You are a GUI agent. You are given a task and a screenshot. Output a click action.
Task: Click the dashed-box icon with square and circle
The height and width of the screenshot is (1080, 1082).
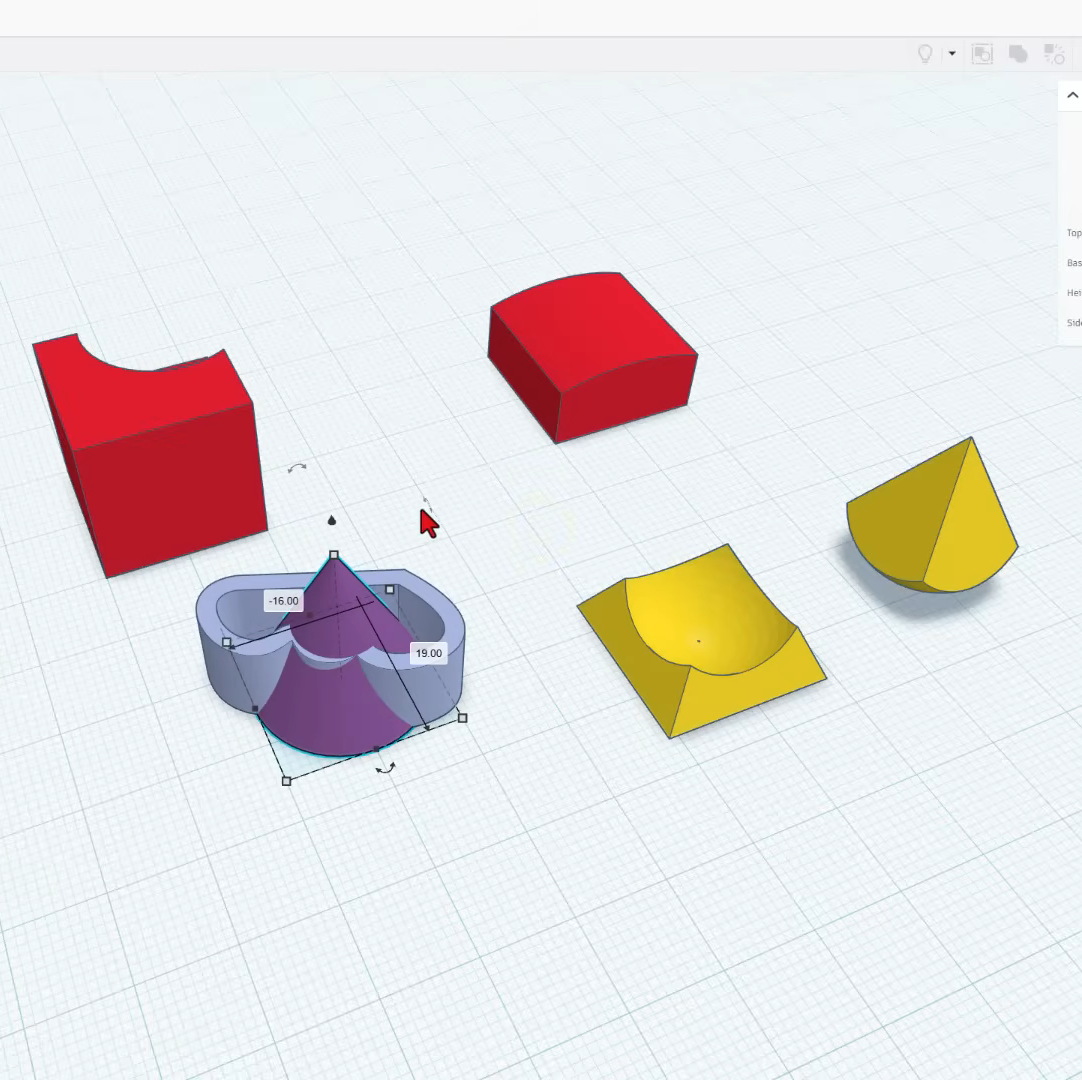click(x=982, y=54)
